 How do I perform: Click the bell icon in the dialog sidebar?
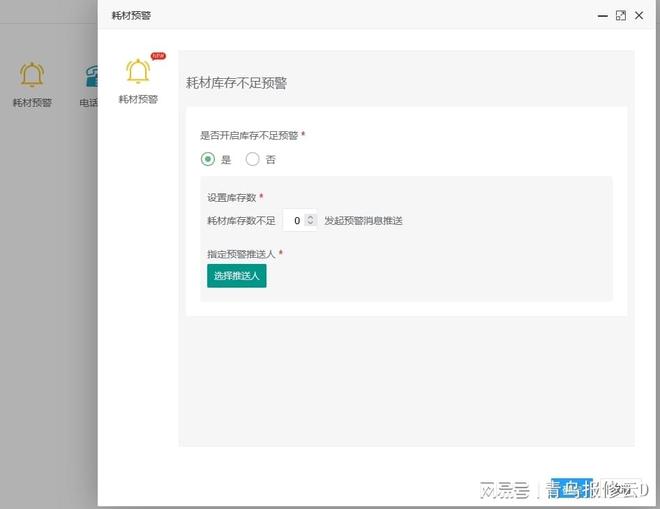point(137,72)
